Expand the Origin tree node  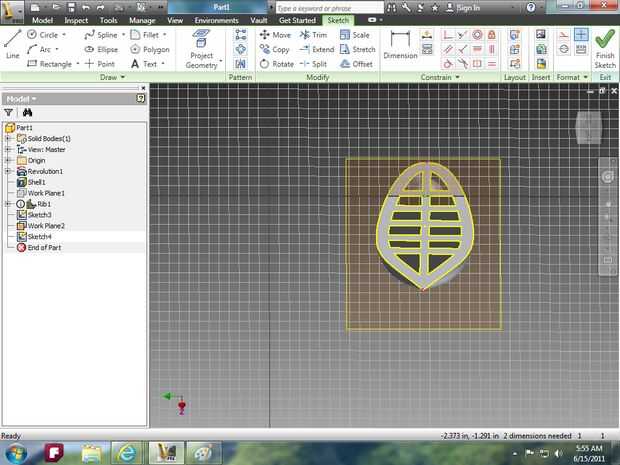tap(8, 160)
